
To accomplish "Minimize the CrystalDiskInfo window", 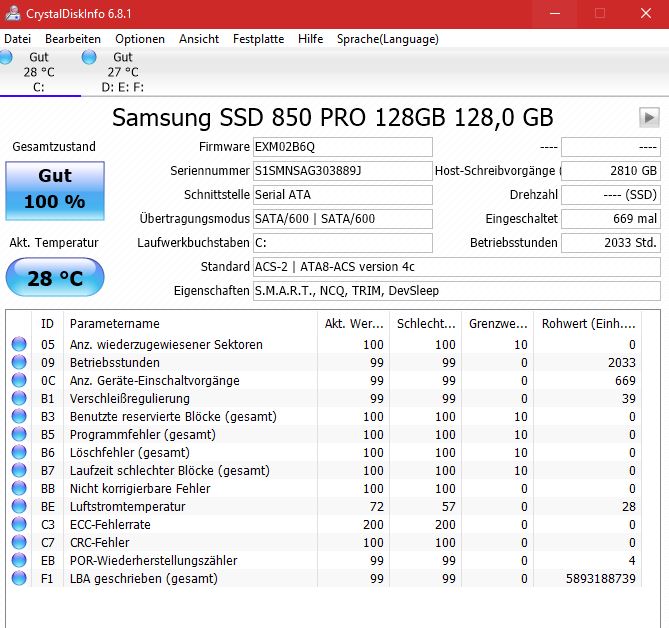I will [x=555, y=14].
